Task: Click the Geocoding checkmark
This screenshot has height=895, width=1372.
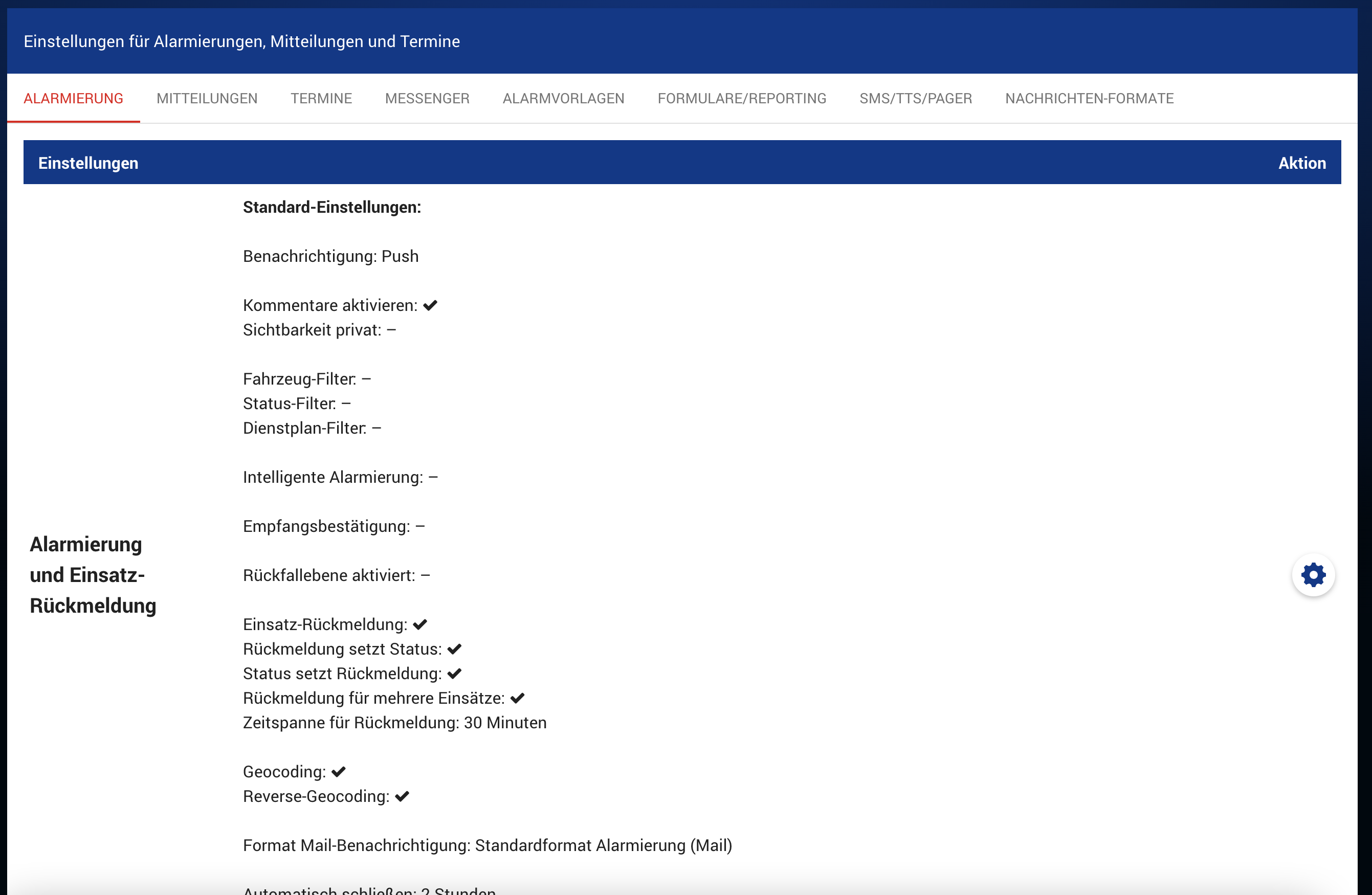Action: 338,772
